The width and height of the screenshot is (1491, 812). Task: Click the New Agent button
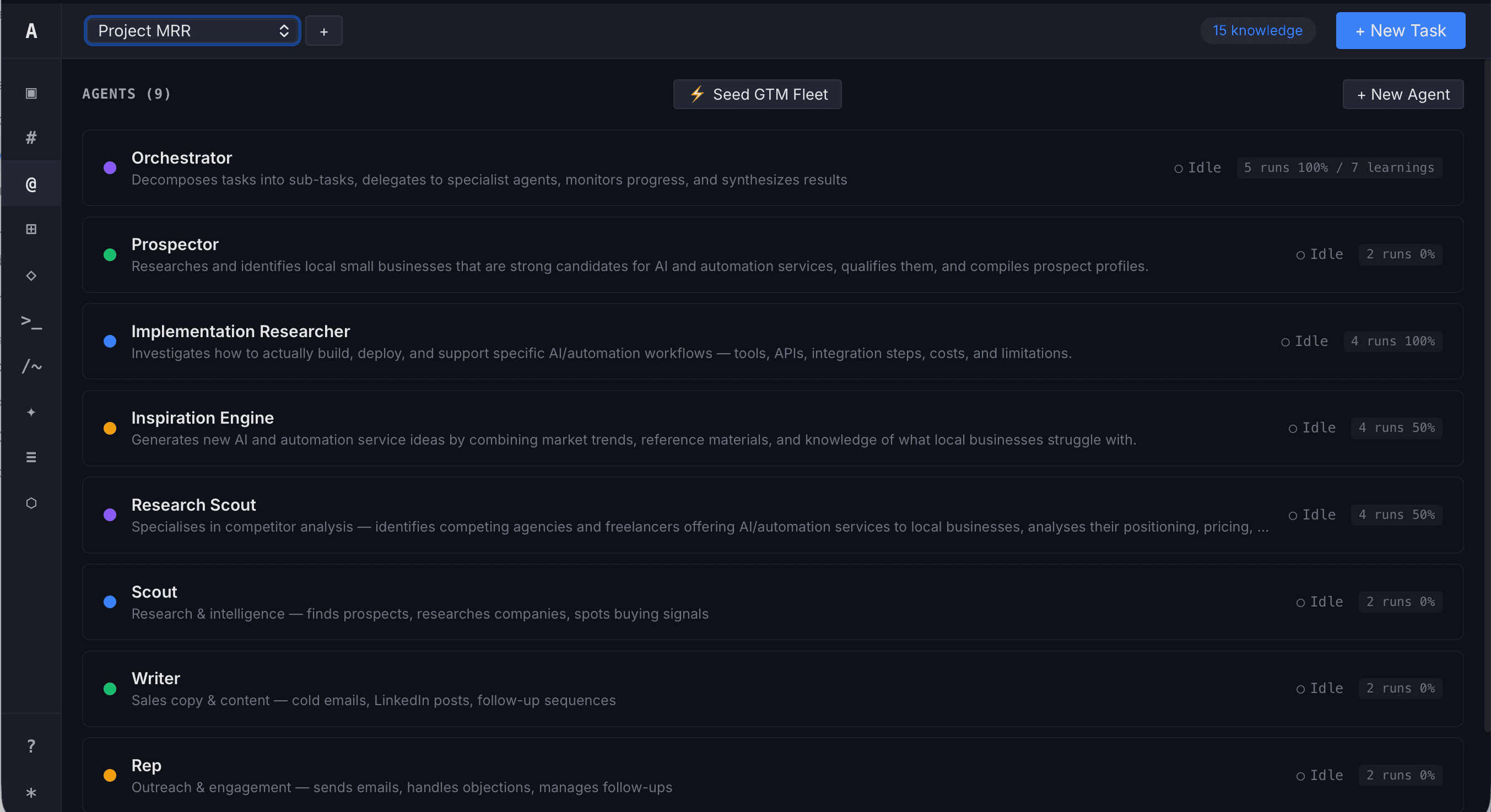click(1402, 94)
